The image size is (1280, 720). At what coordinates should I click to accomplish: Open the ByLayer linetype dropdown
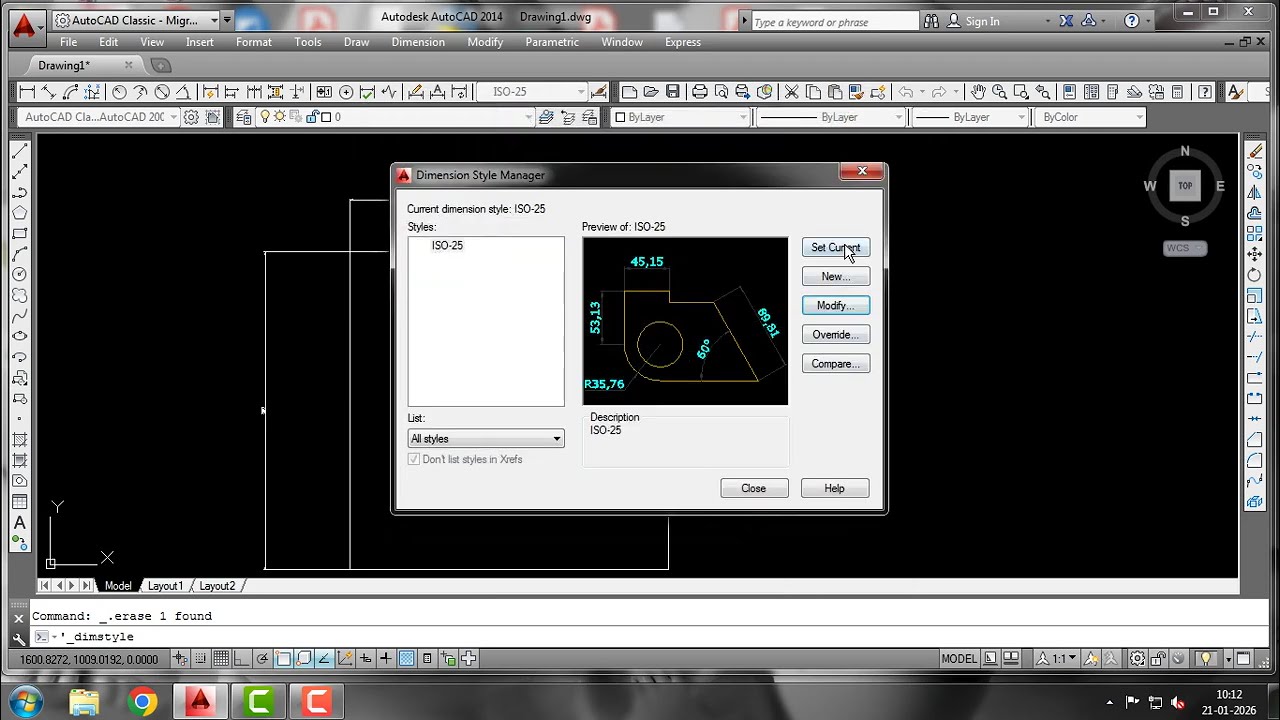(x=829, y=117)
